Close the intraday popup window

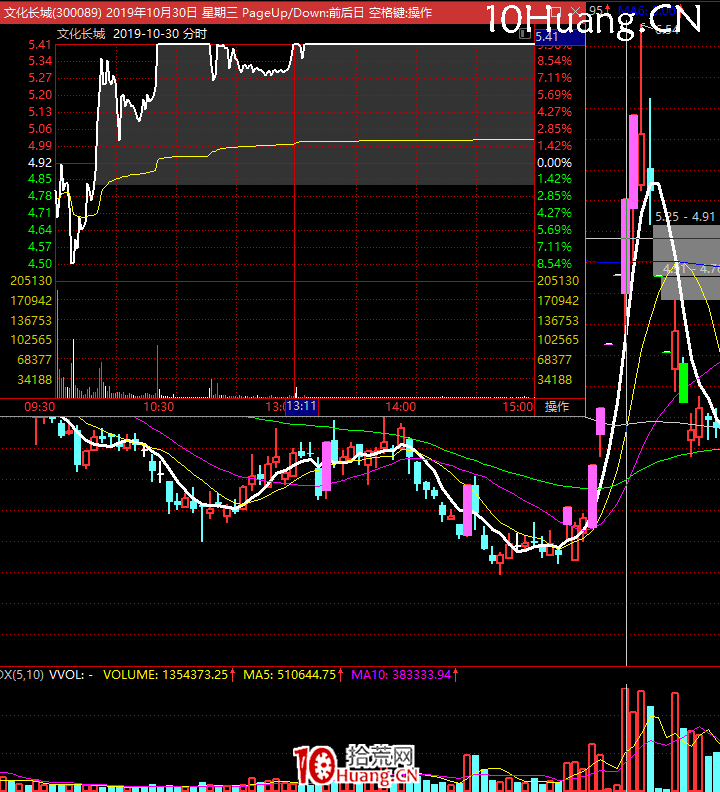(575, 11)
